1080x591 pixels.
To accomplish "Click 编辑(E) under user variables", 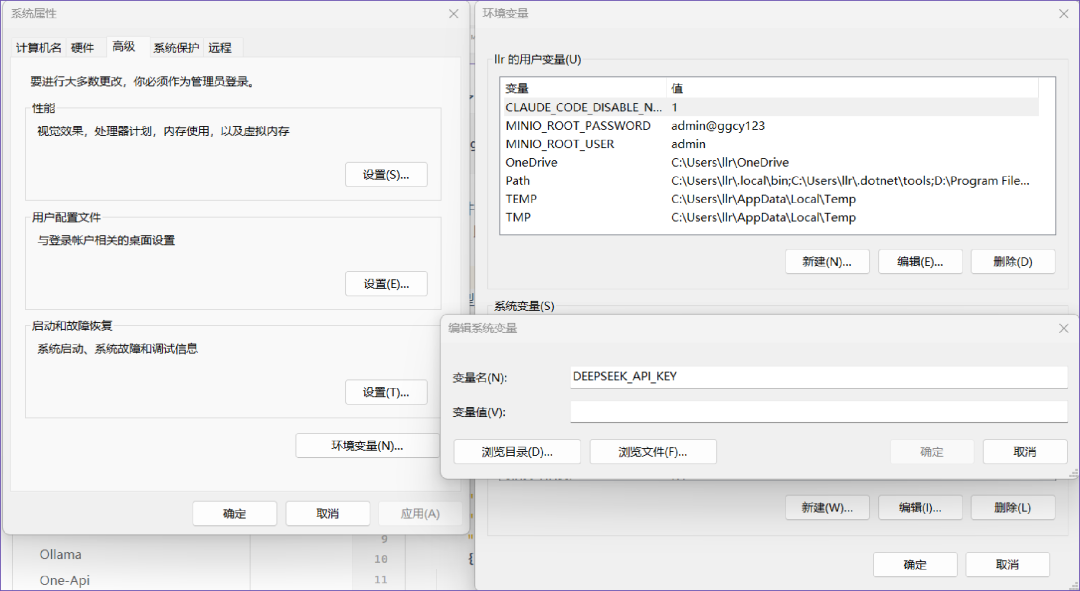I will tap(920, 261).
